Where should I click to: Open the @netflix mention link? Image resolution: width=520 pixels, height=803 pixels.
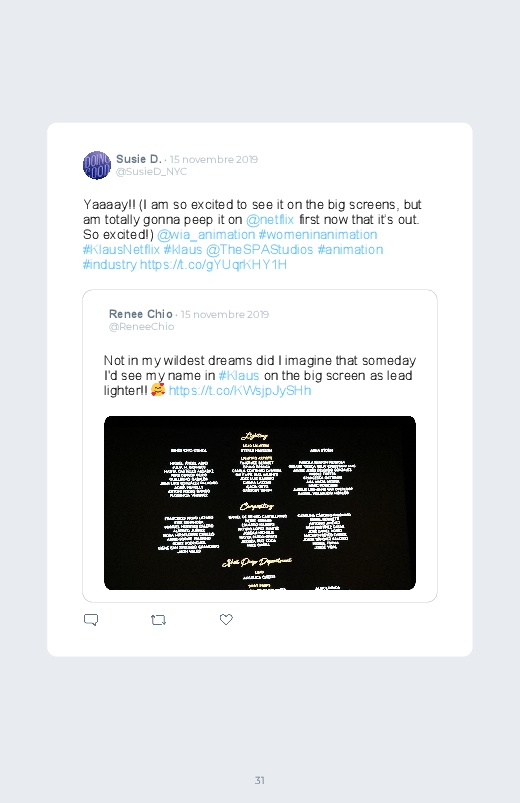270,220
